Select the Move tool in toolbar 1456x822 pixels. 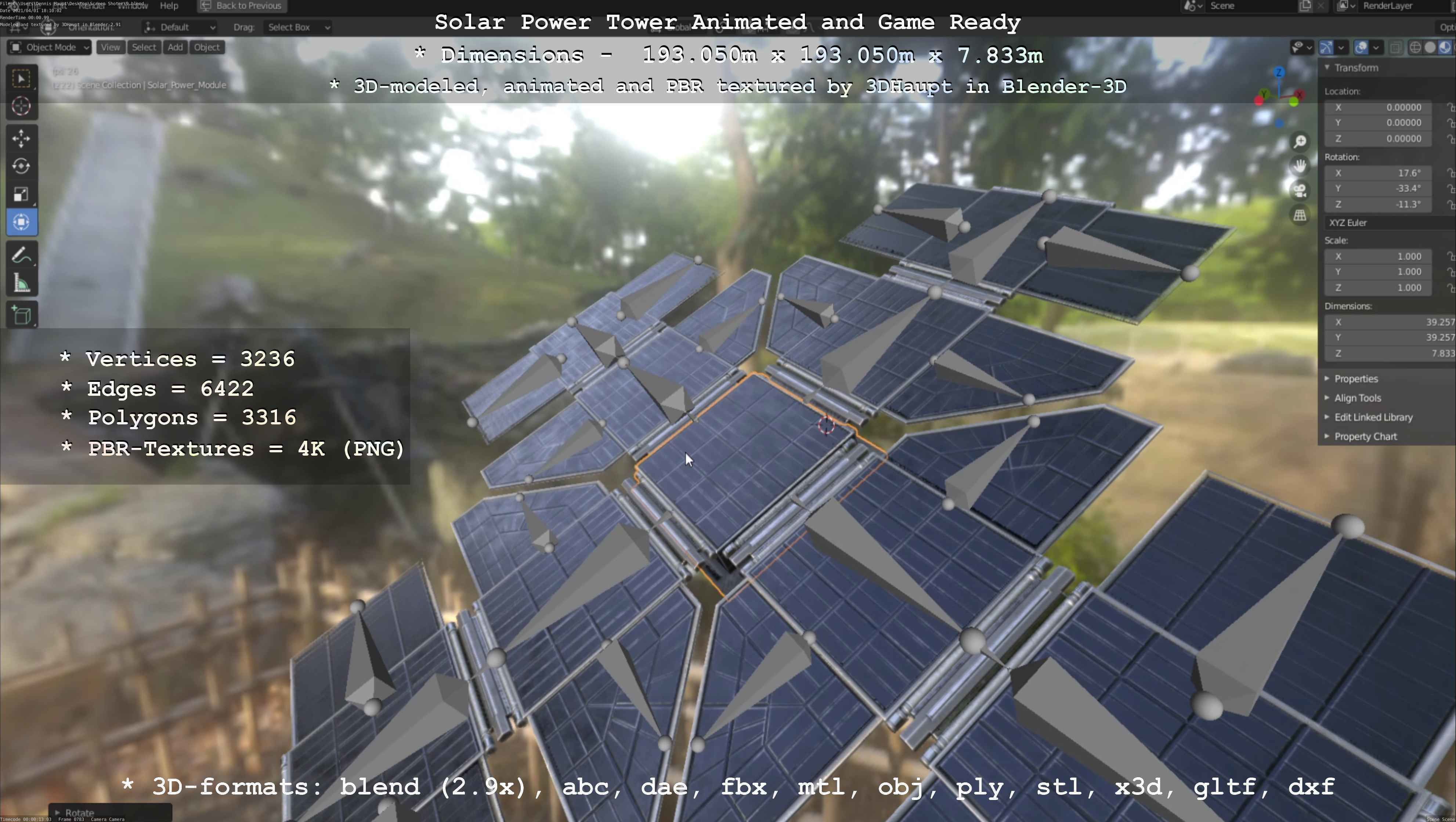click(x=21, y=138)
